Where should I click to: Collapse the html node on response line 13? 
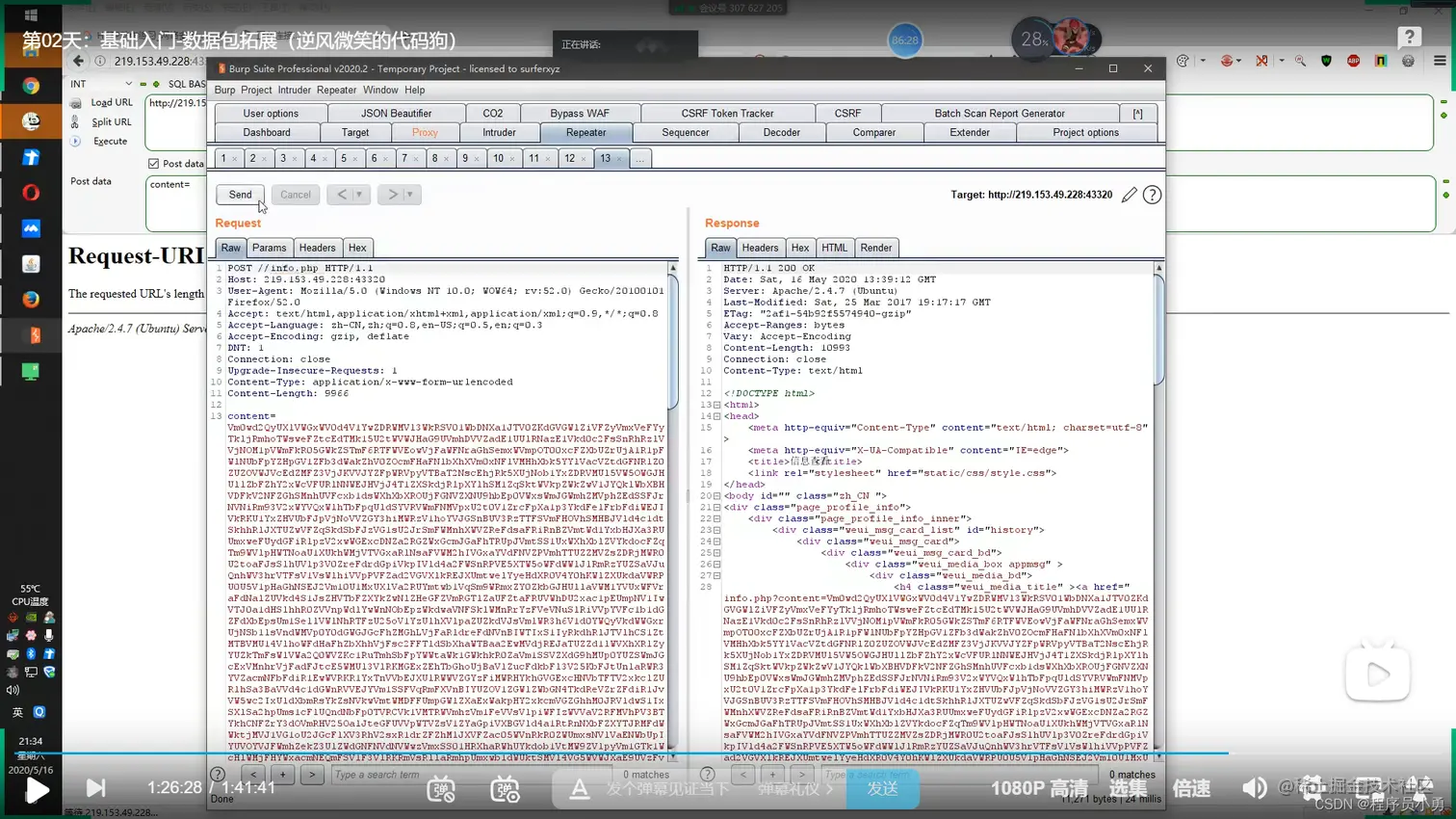point(716,405)
